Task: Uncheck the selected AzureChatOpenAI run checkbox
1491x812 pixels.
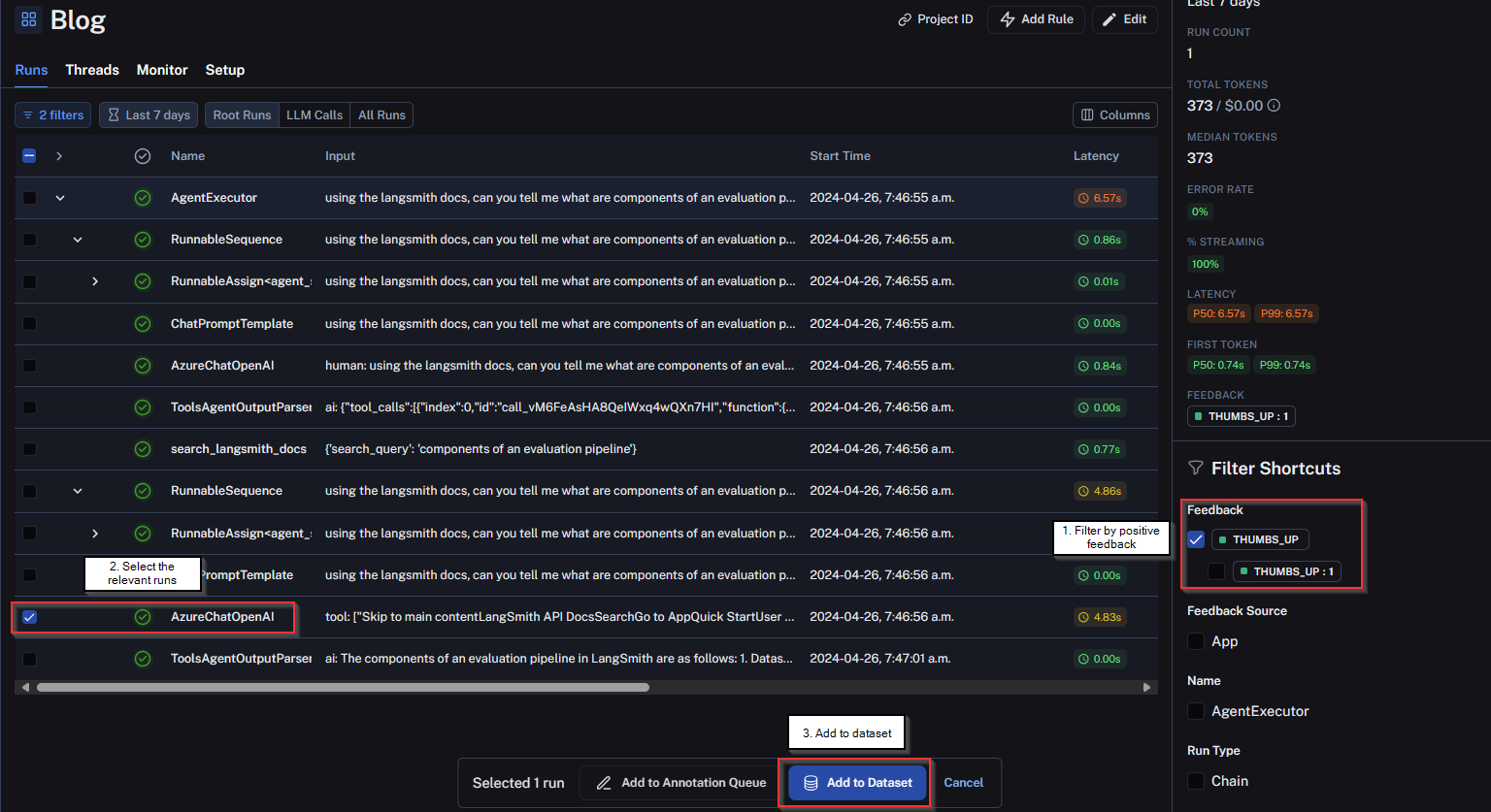Action: 29,617
